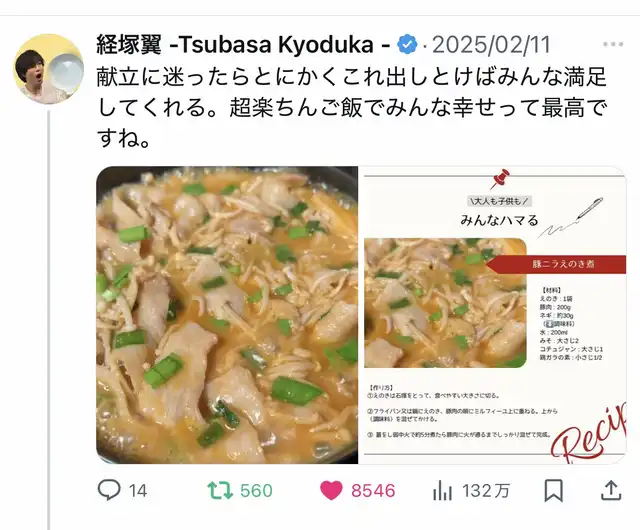640x530 pixels.
Task: Open the right recipe card image
Action: [x=493, y=315]
